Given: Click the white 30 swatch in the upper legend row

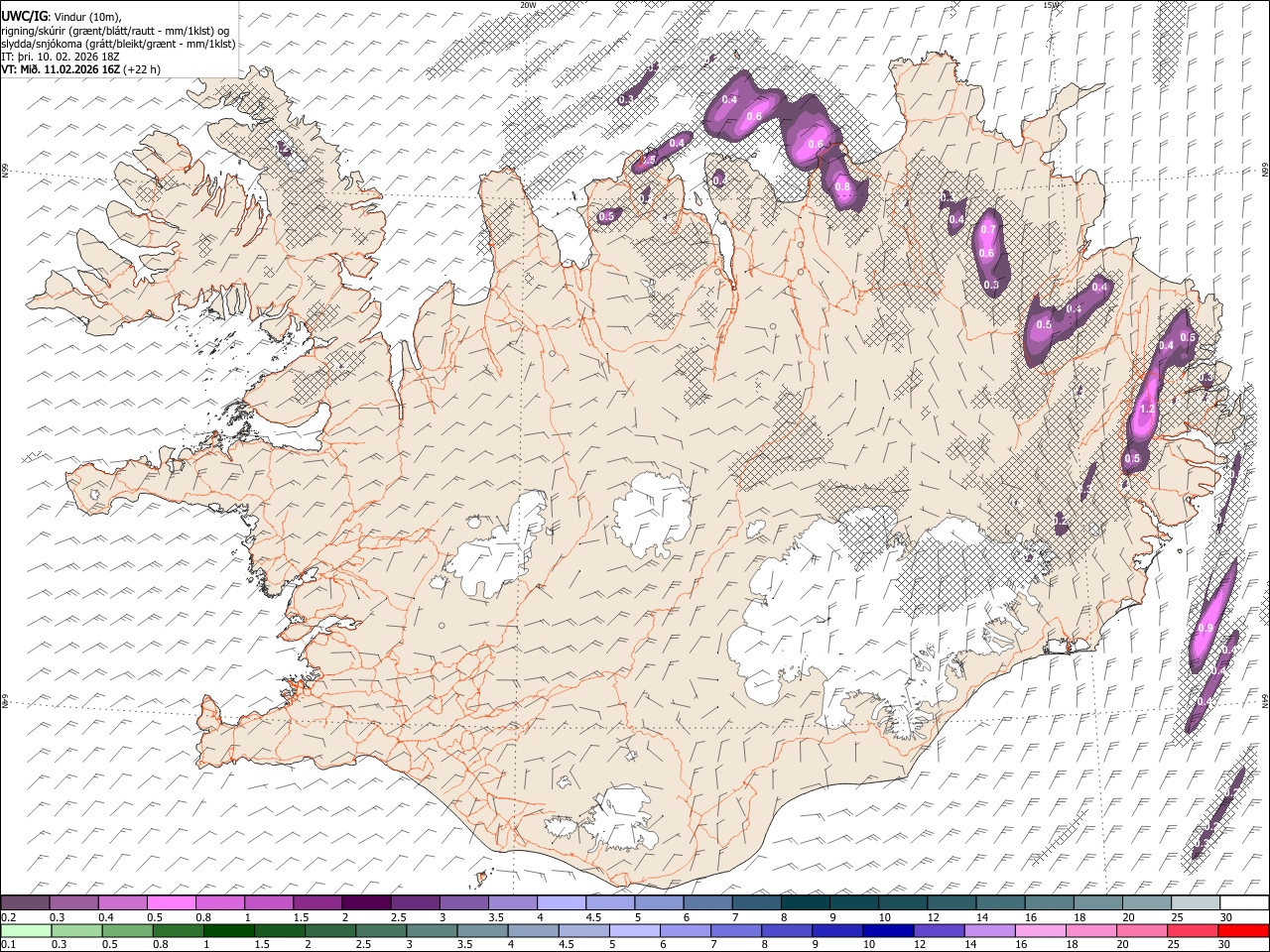Looking at the screenshot, I should pos(1243,903).
